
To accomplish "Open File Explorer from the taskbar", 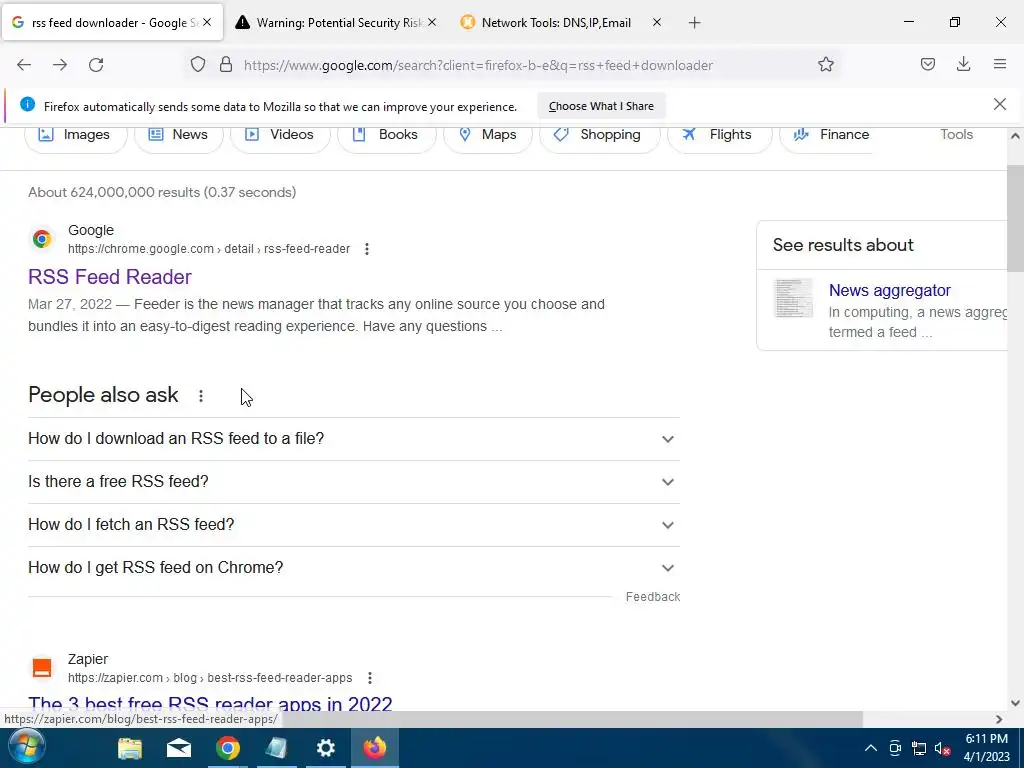I will coord(130,748).
